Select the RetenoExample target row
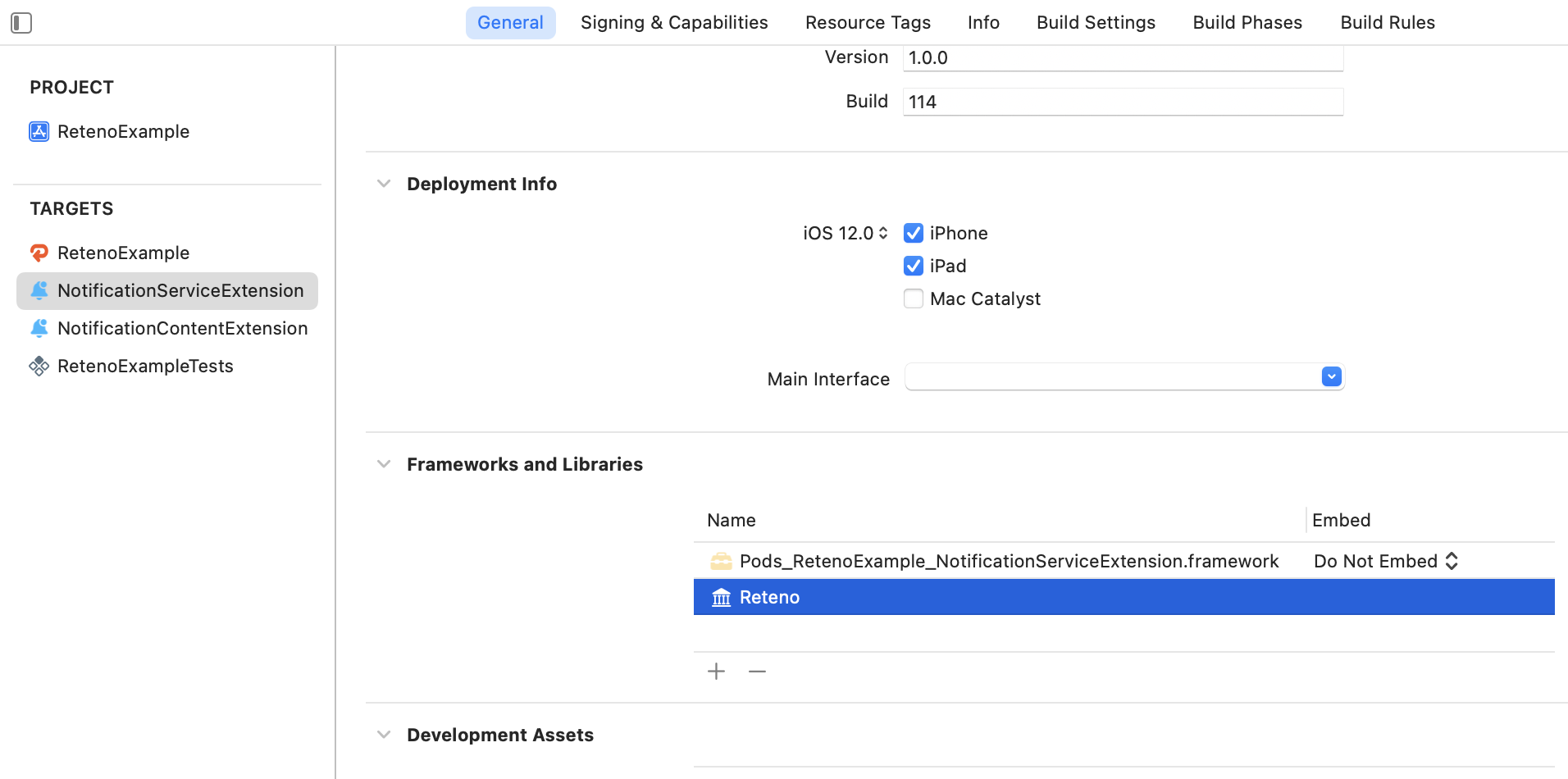Image resolution: width=1568 pixels, height=779 pixels. click(167, 253)
